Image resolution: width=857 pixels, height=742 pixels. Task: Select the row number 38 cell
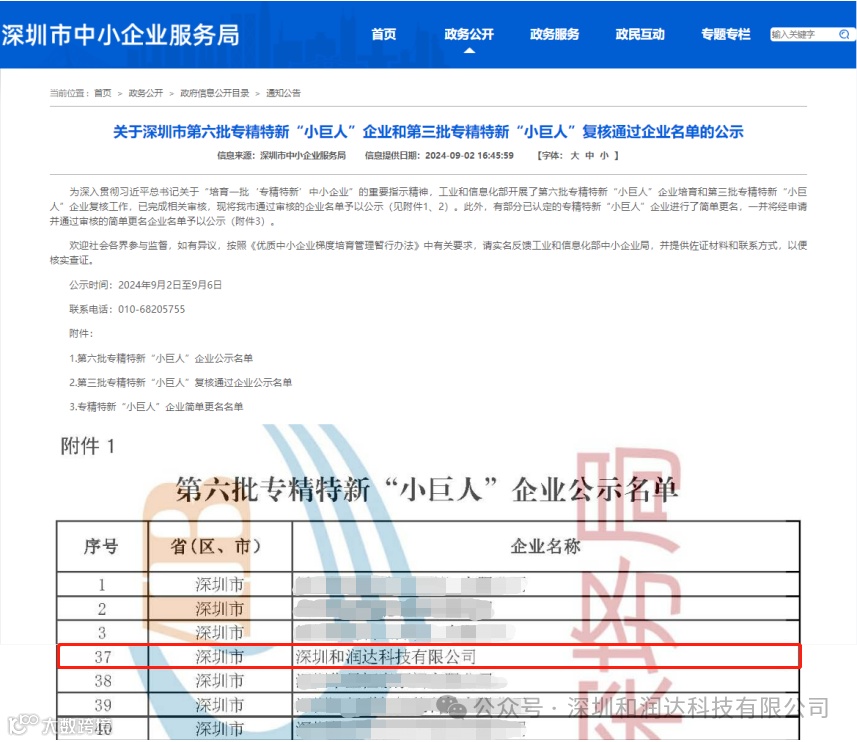pyautogui.click(x=103, y=681)
